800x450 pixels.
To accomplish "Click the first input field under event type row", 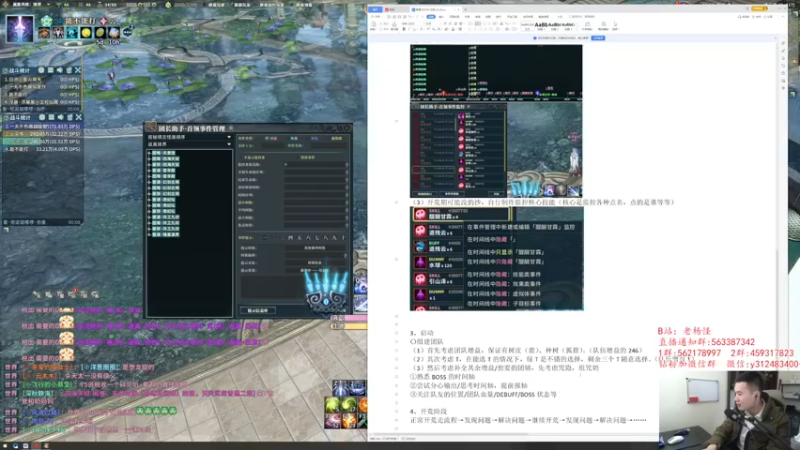I will [271, 146].
